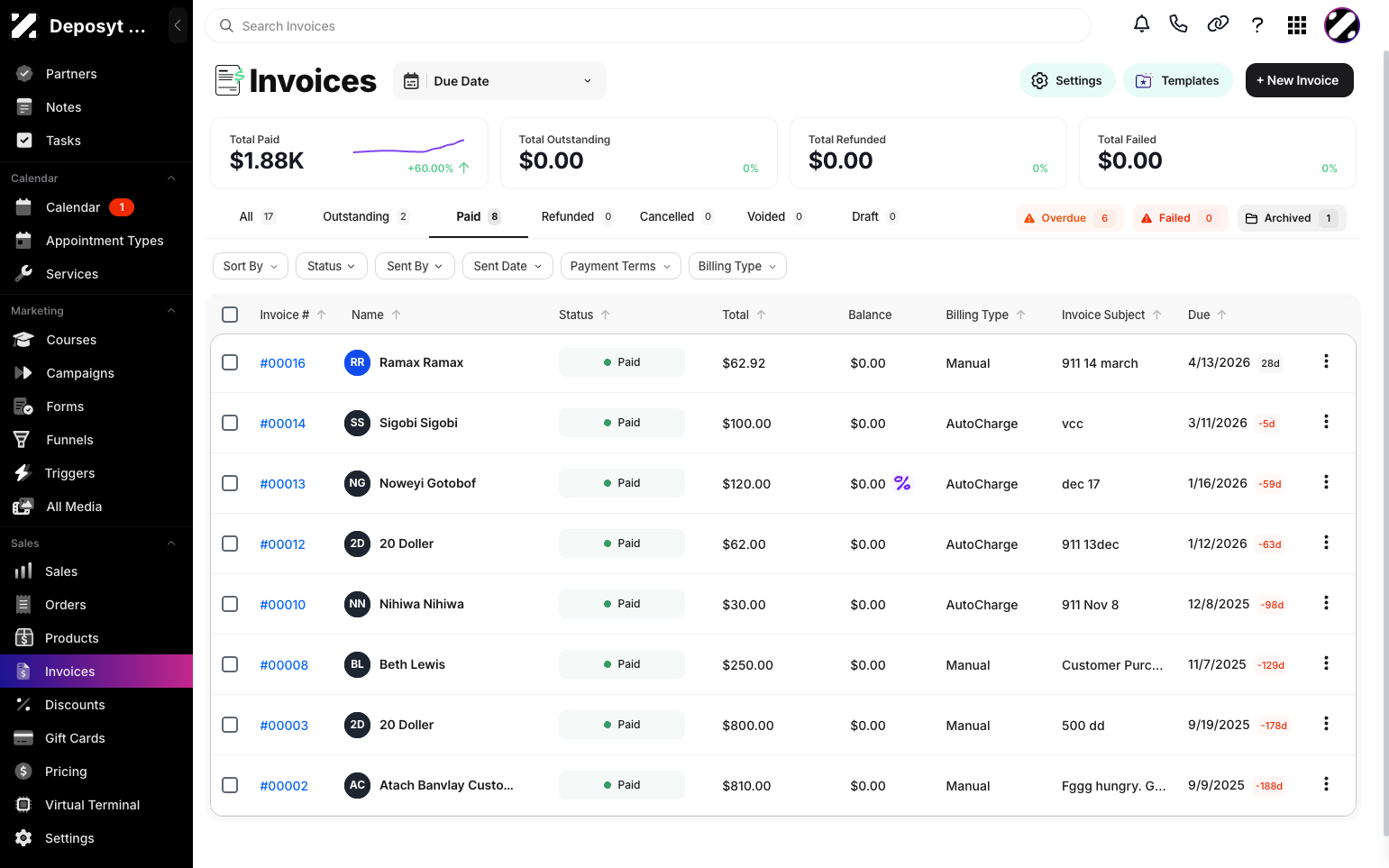Click the Search Invoices field

click(648, 26)
